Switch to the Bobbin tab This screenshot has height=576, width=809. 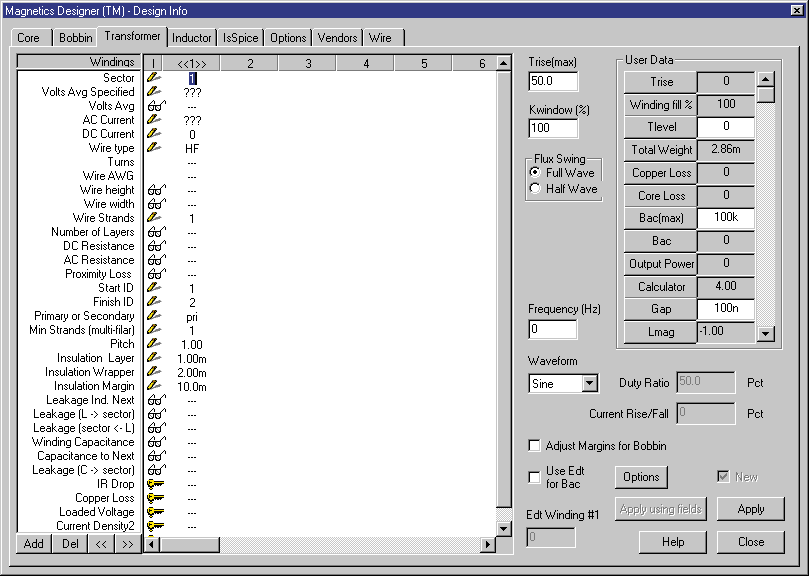pos(75,36)
